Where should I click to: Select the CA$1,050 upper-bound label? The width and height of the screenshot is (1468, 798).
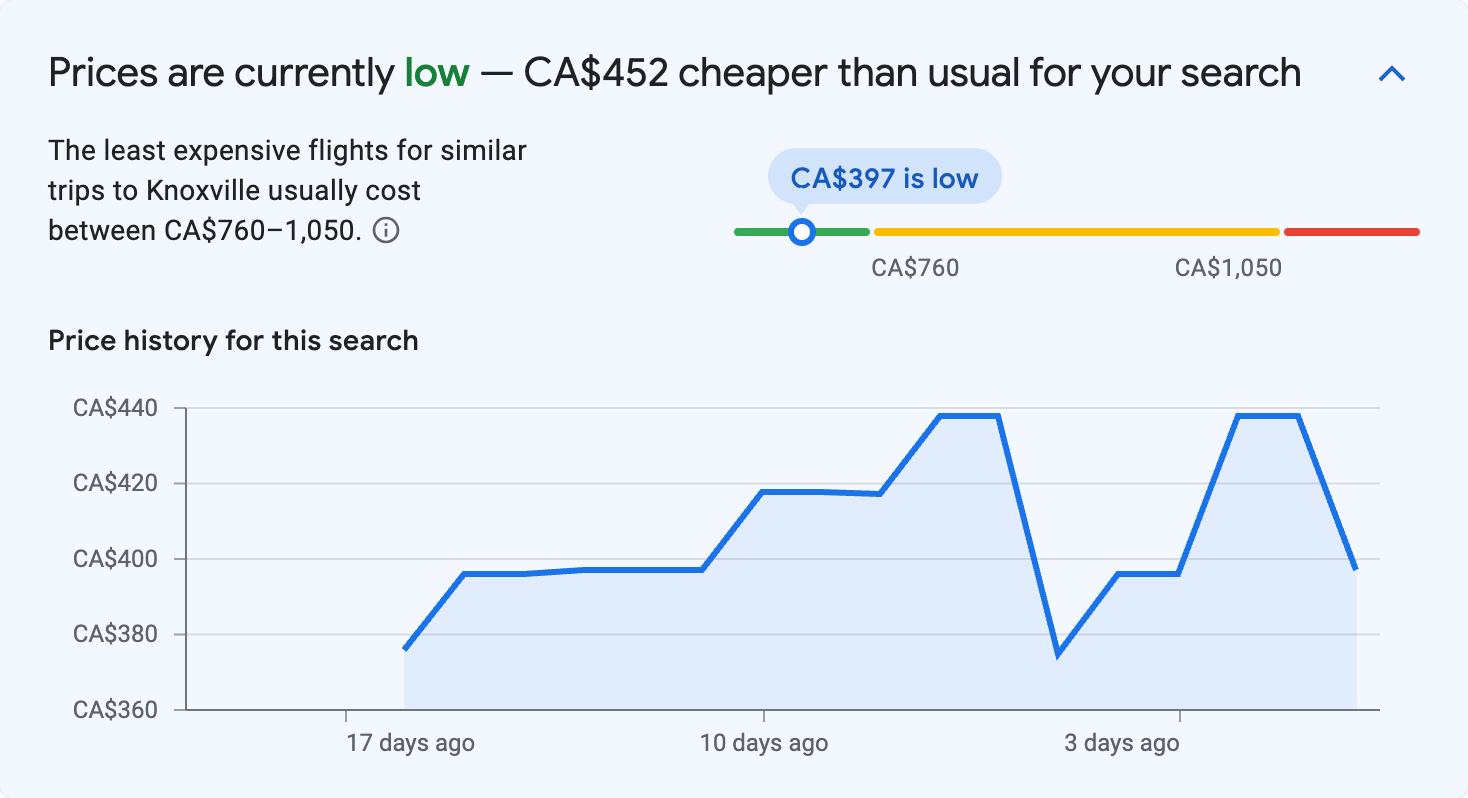[x=1228, y=267]
